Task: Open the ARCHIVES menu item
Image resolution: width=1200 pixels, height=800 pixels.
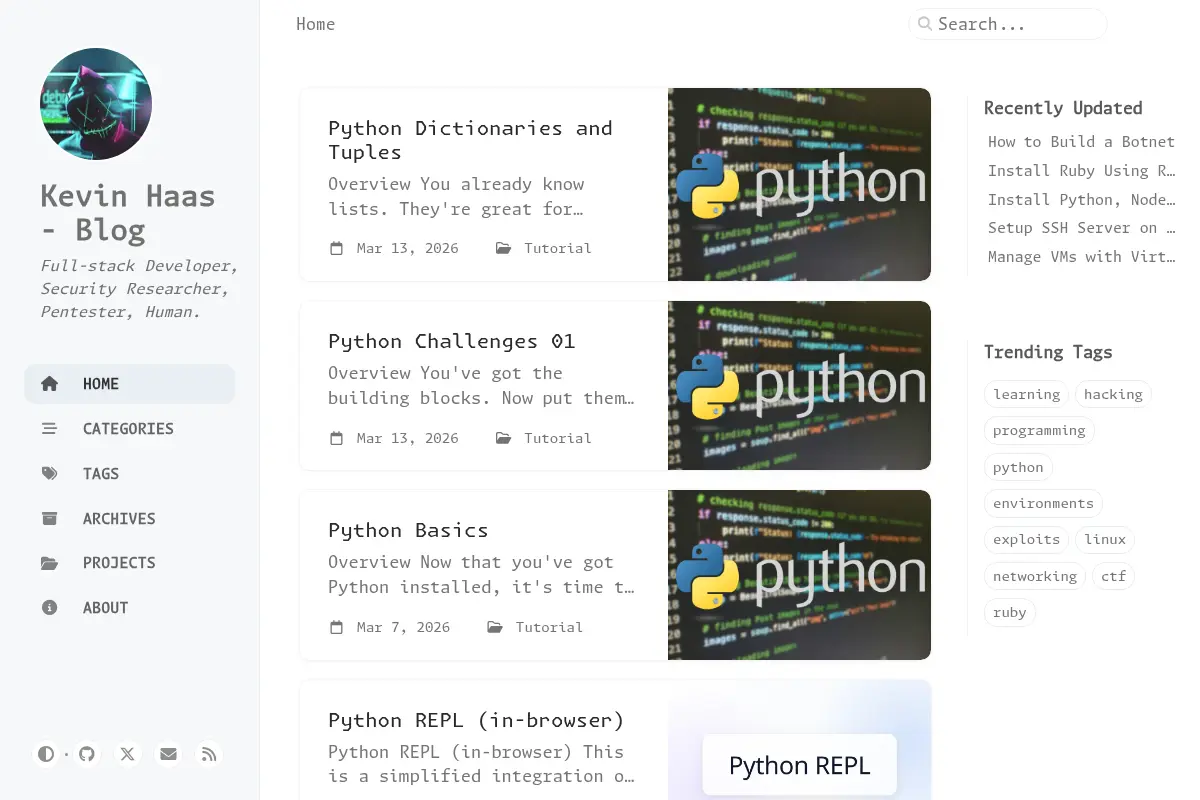Action: pyautogui.click(x=129, y=518)
